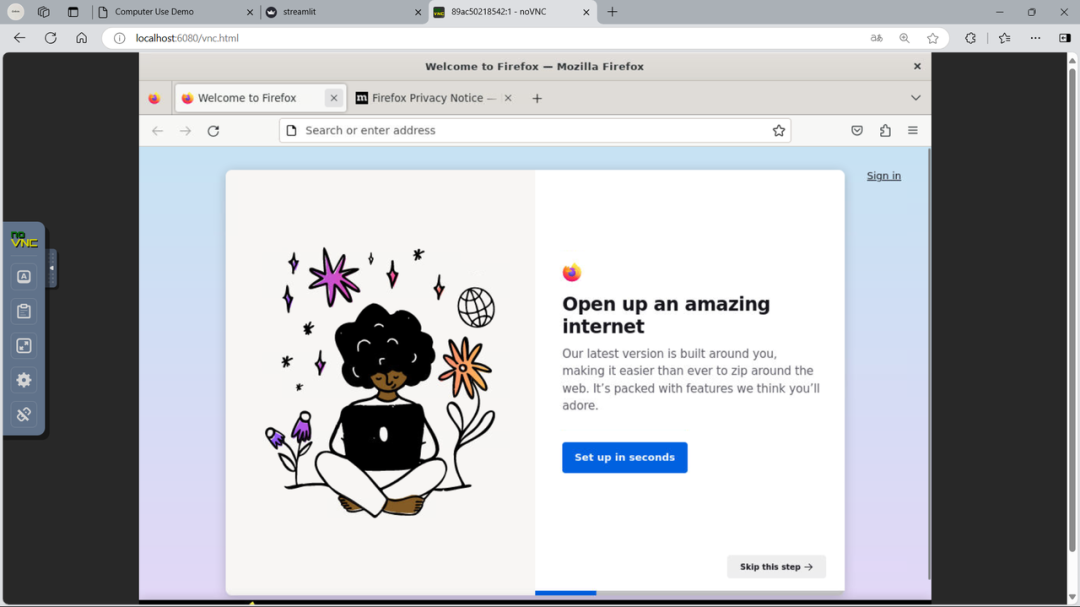1080x607 pixels.
Task: Click the Edge profile icon at top-left
Action: pos(16,12)
